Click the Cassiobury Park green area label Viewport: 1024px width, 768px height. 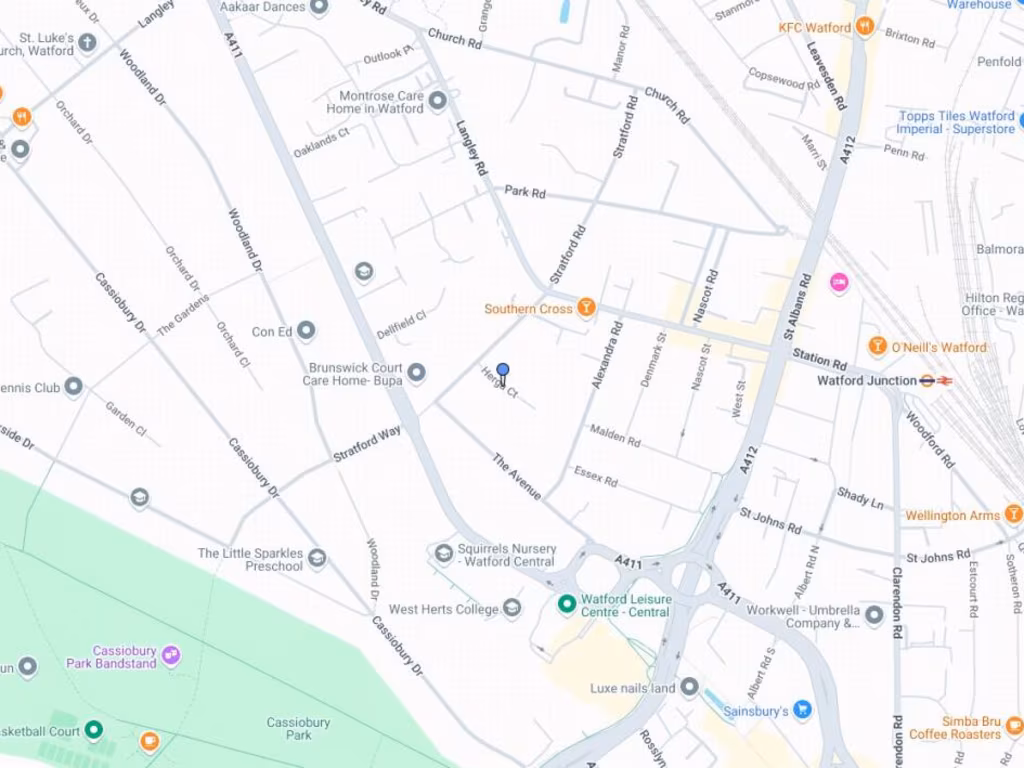298,728
